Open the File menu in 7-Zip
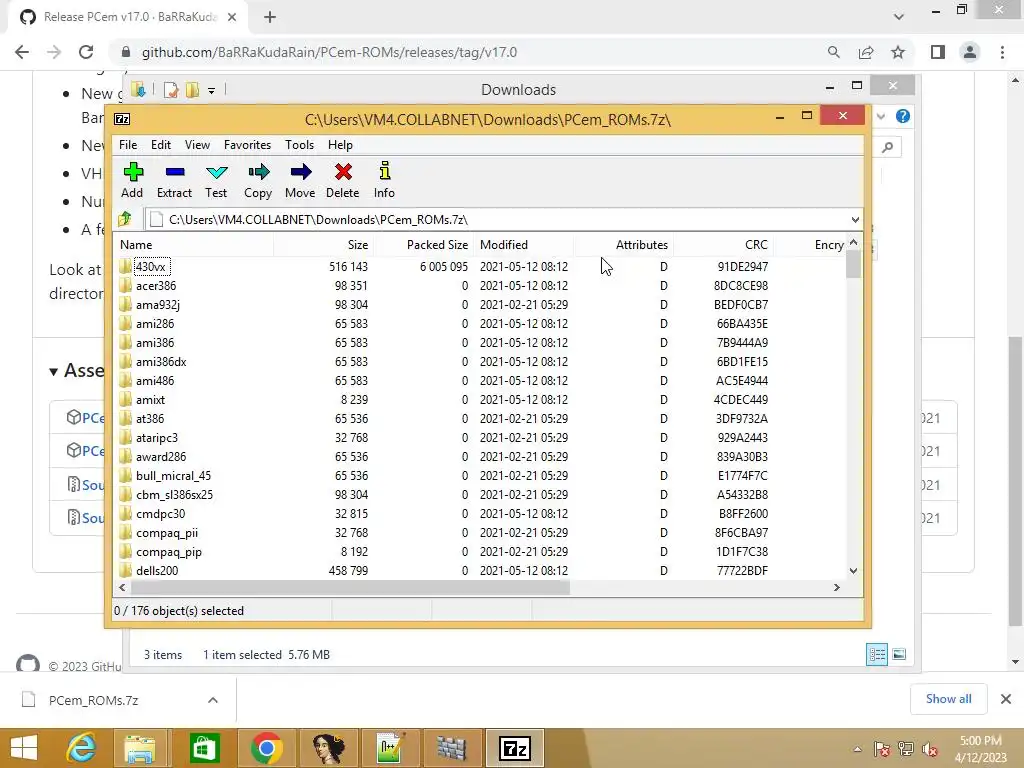The height and width of the screenshot is (768, 1024). [x=128, y=145]
